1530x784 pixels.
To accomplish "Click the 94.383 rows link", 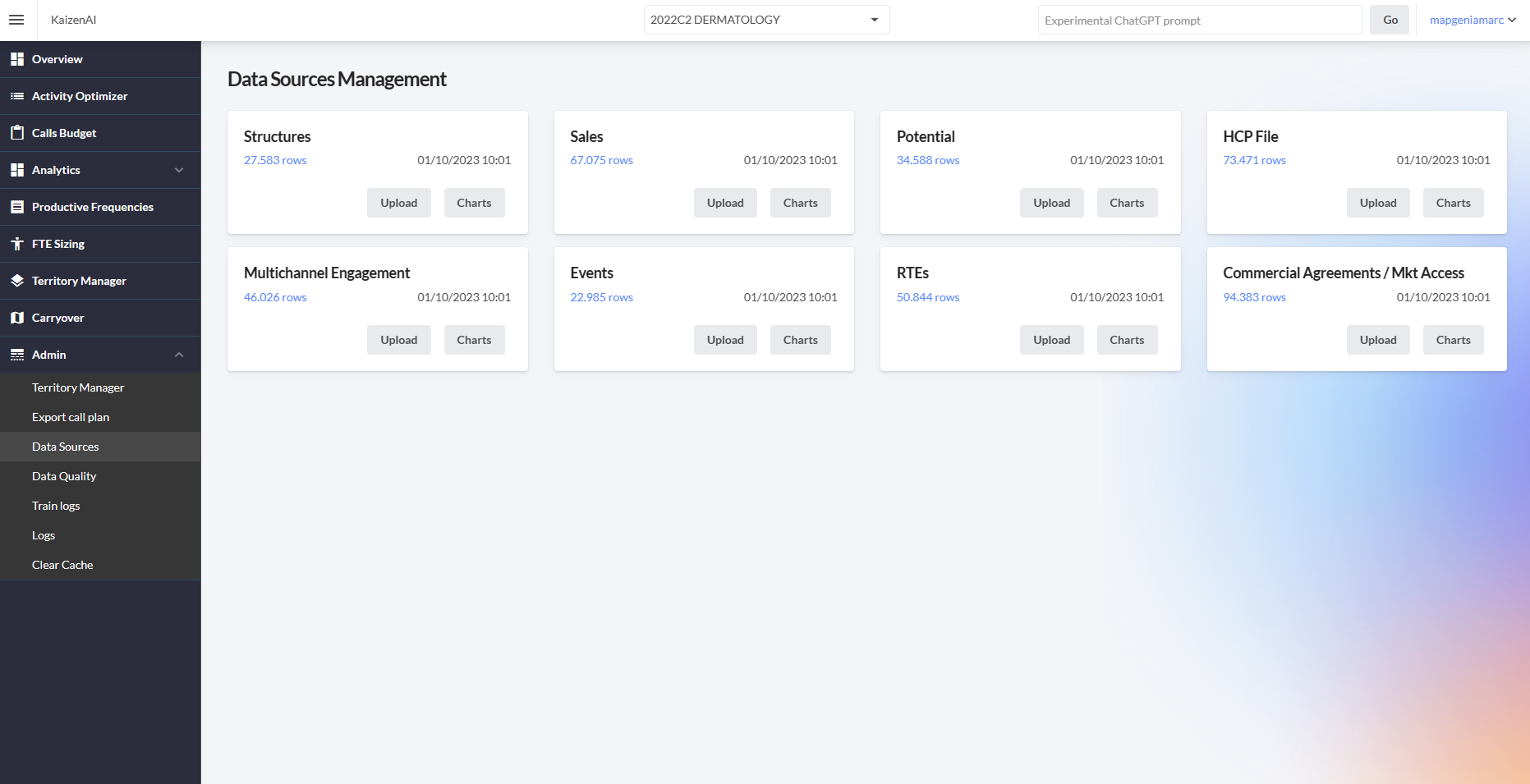I will [1254, 297].
